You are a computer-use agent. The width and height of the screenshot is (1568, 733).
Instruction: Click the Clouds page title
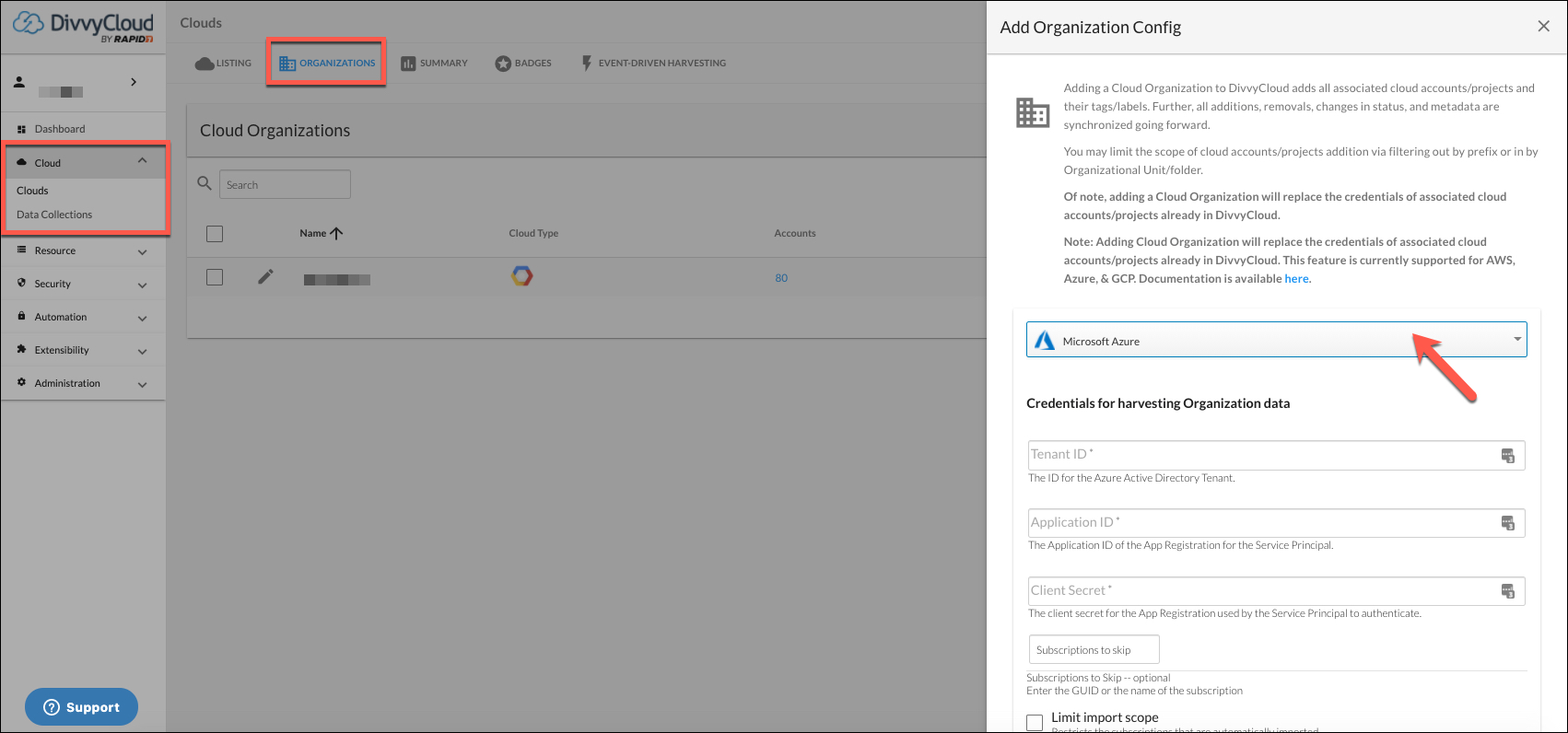tap(201, 23)
